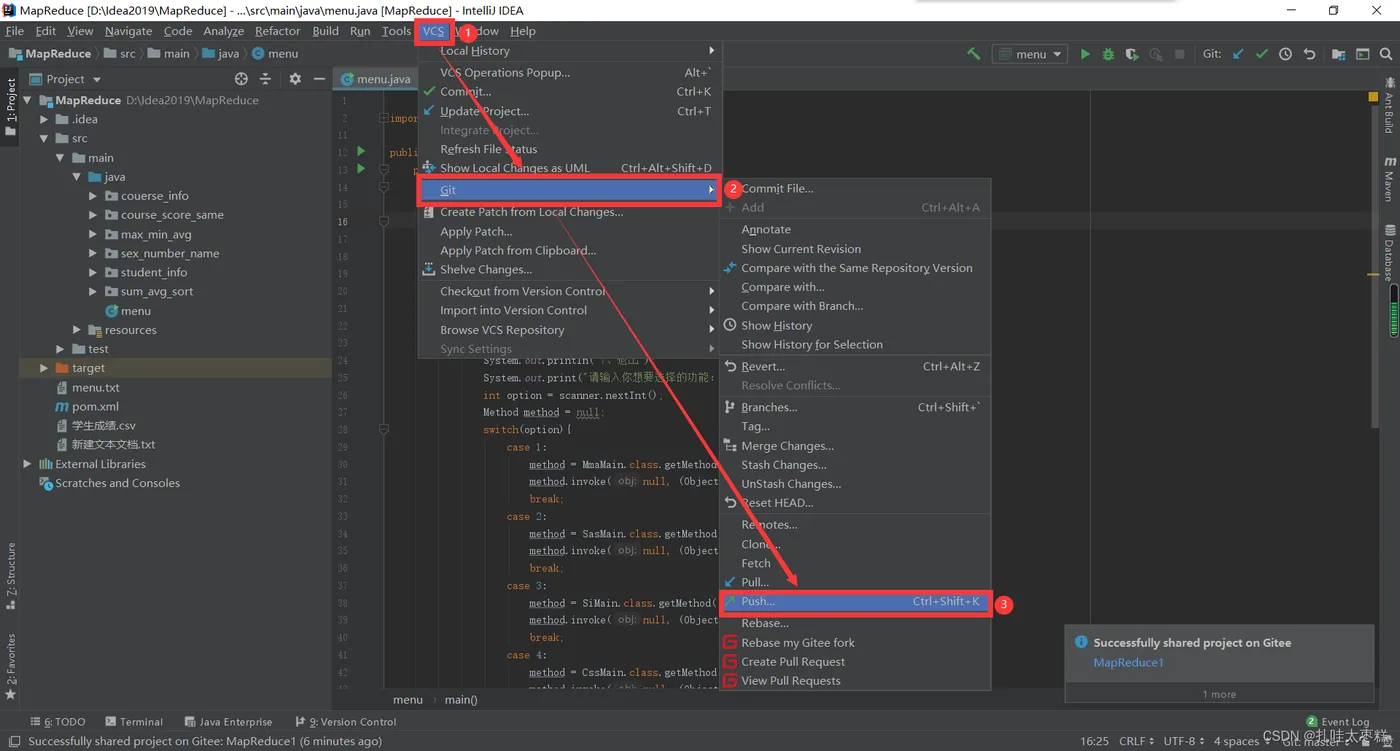The width and height of the screenshot is (1400, 751).
Task: Expand the couerse_info package
Action: click(93, 196)
